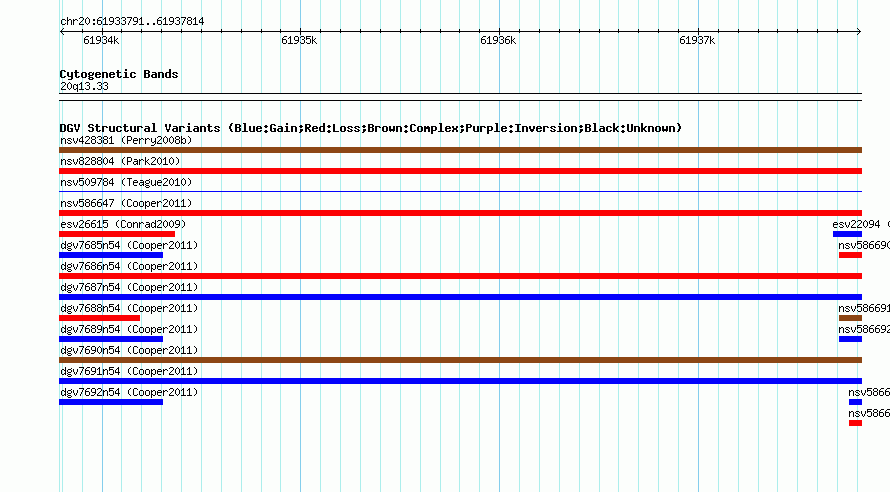Screen dimensions: 890x492
Task: Open variant dgv7686n54 (Cooper2011) label
Action: click(129, 266)
